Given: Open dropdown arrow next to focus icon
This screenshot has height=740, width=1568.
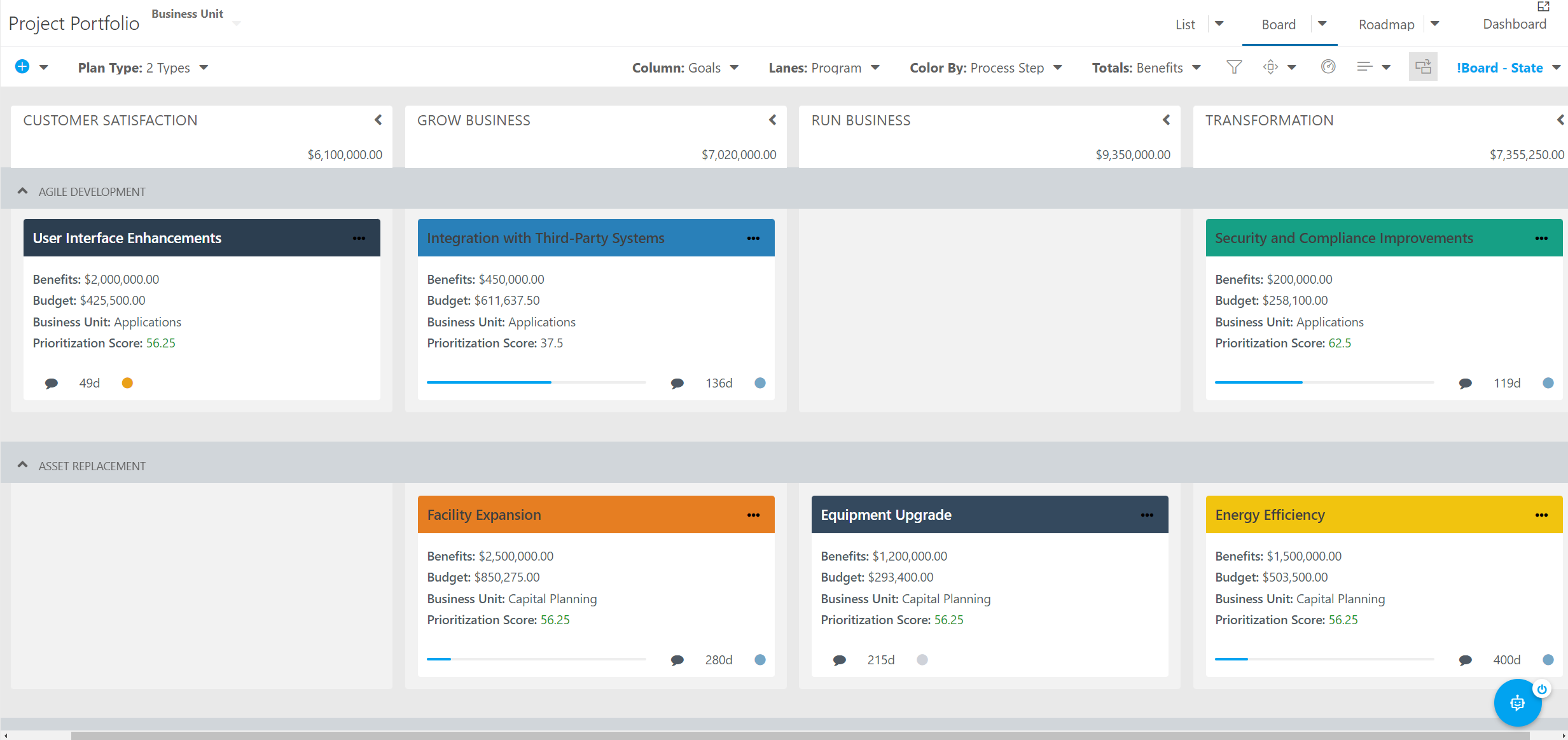Looking at the screenshot, I should pyautogui.click(x=1292, y=67).
